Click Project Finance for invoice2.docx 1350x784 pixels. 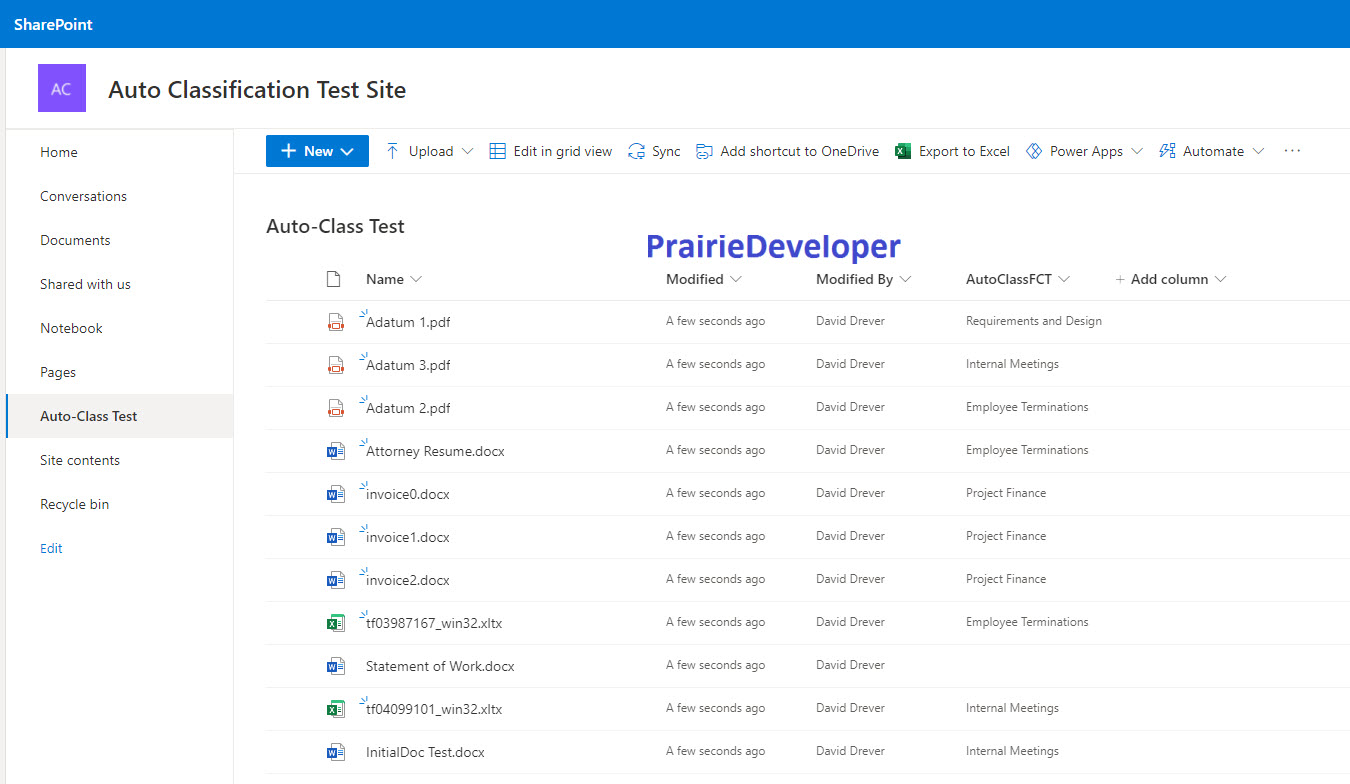coord(1006,579)
